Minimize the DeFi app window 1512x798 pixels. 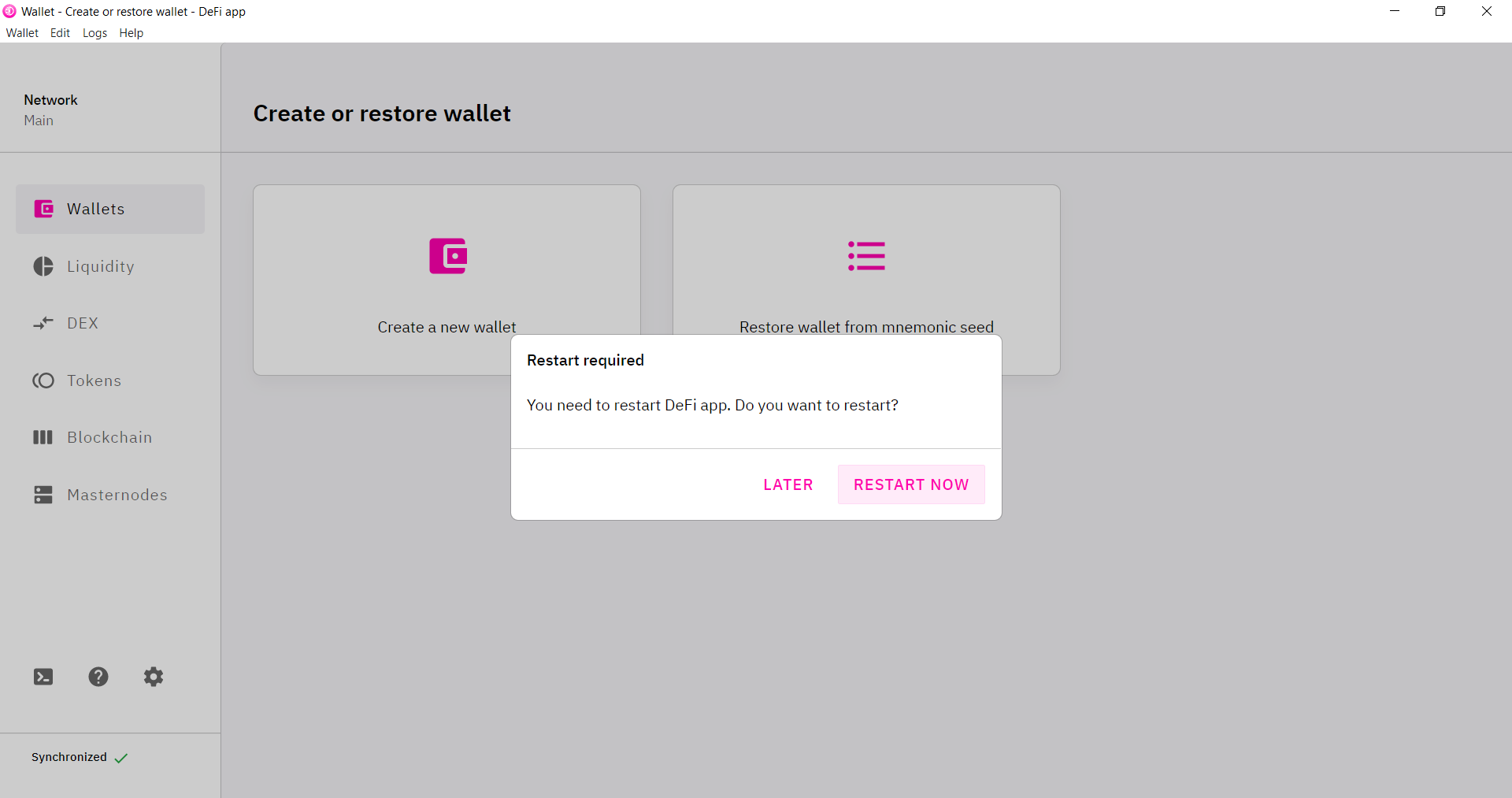[1395, 11]
